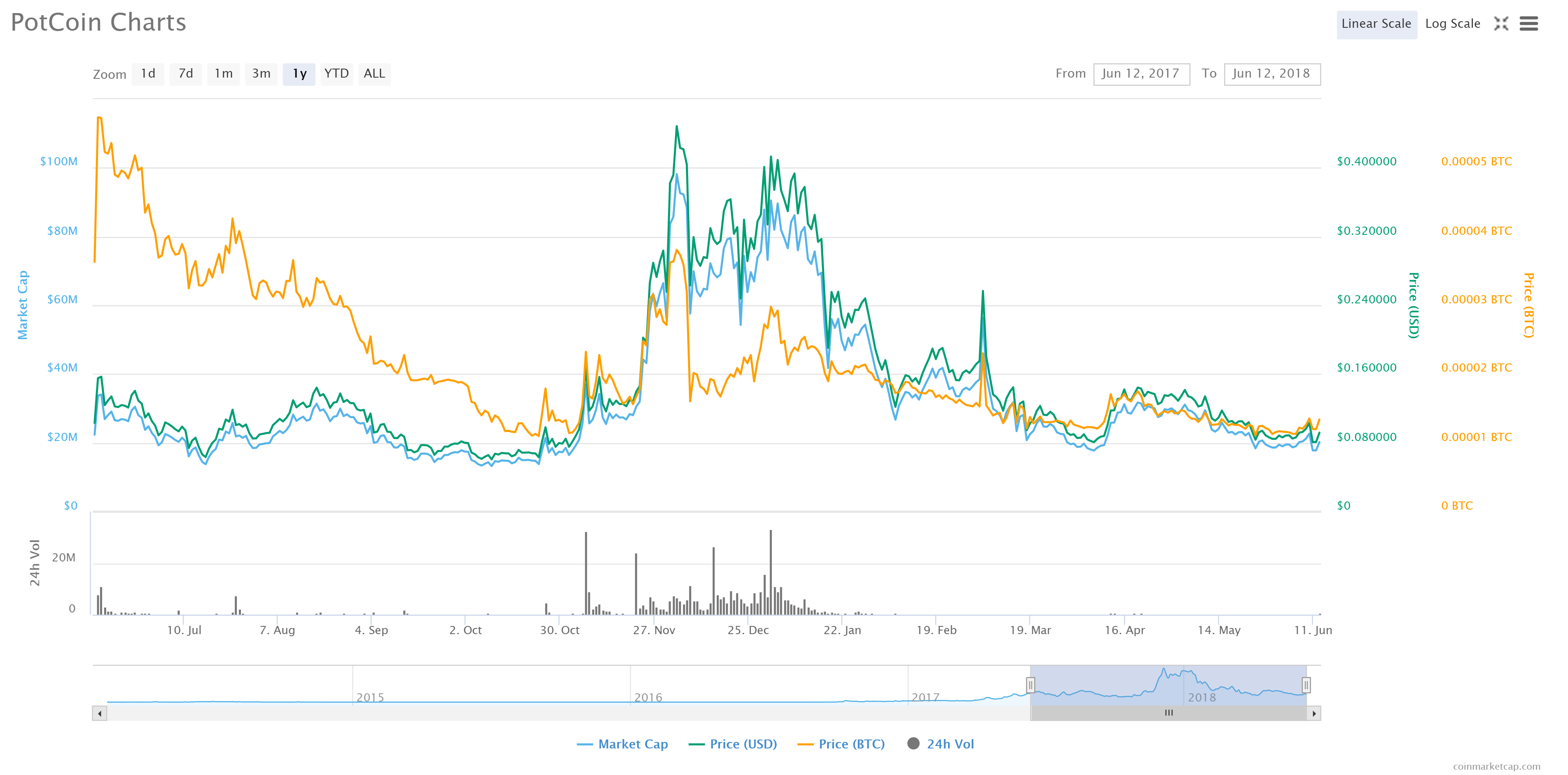Click the 19. Feb date label

click(936, 630)
